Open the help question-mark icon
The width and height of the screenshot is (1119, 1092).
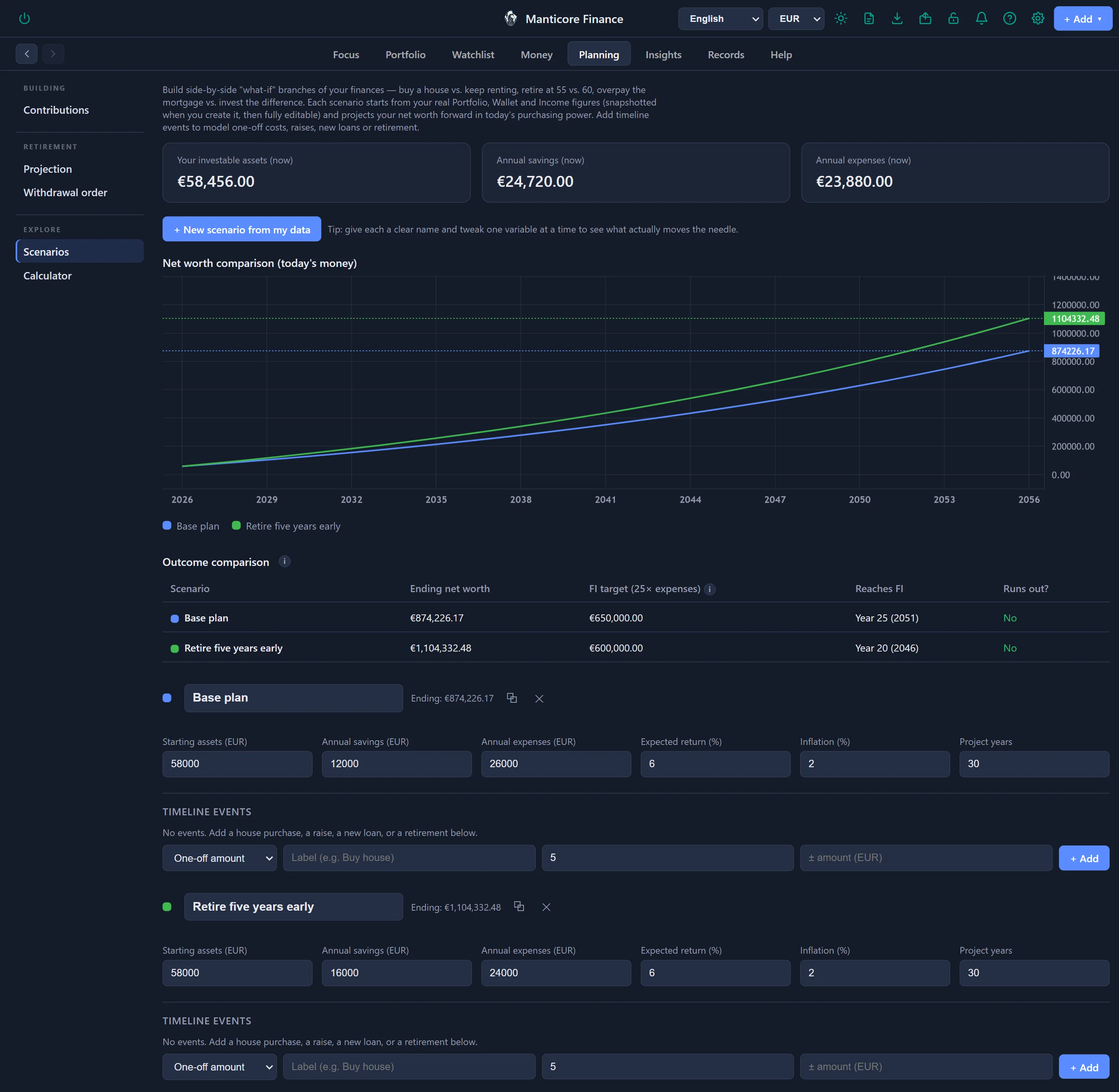point(1010,18)
